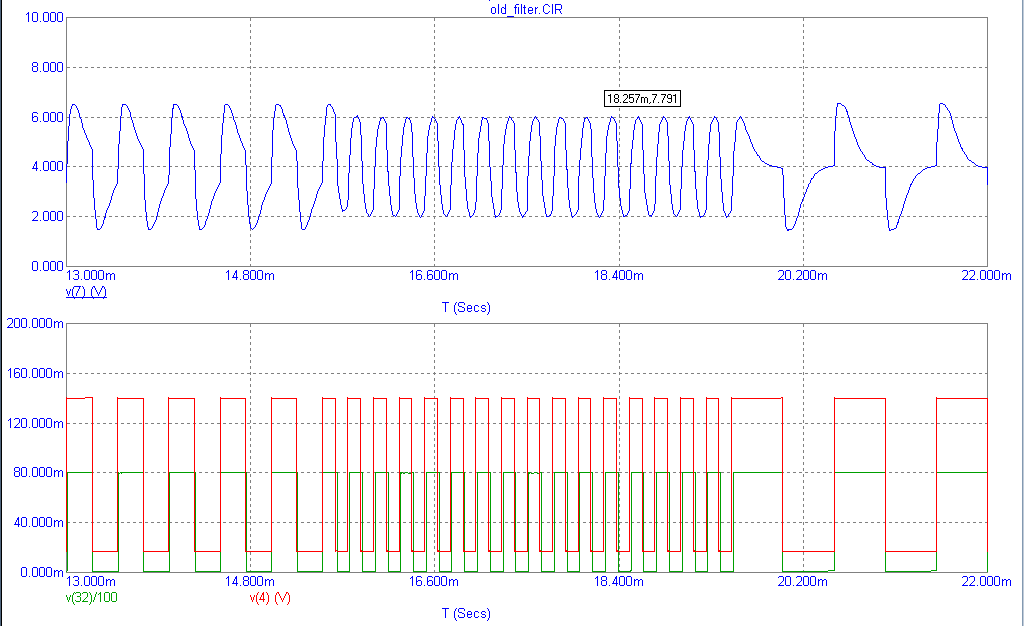Click the 20.200m X-axis tick of lower plot
The image size is (1024, 626).
804,581
